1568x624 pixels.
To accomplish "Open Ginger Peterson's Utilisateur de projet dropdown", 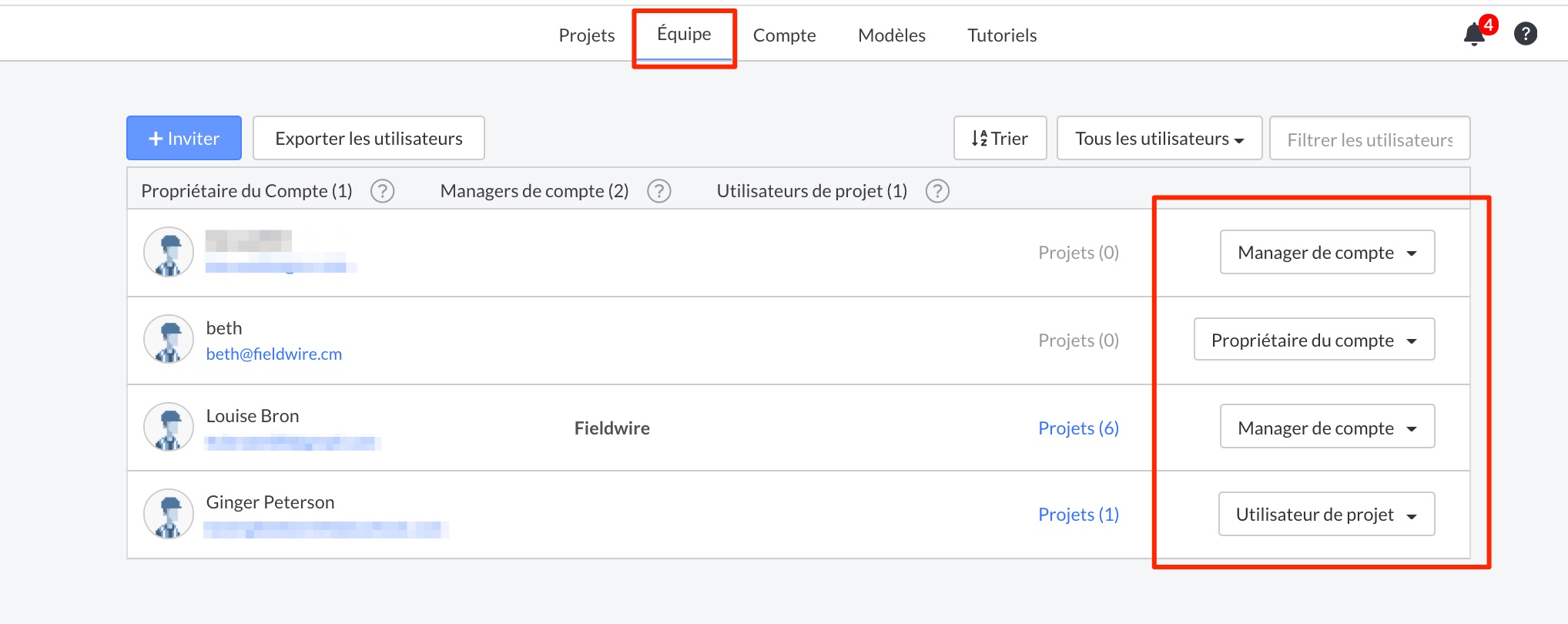I will coord(1326,514).
